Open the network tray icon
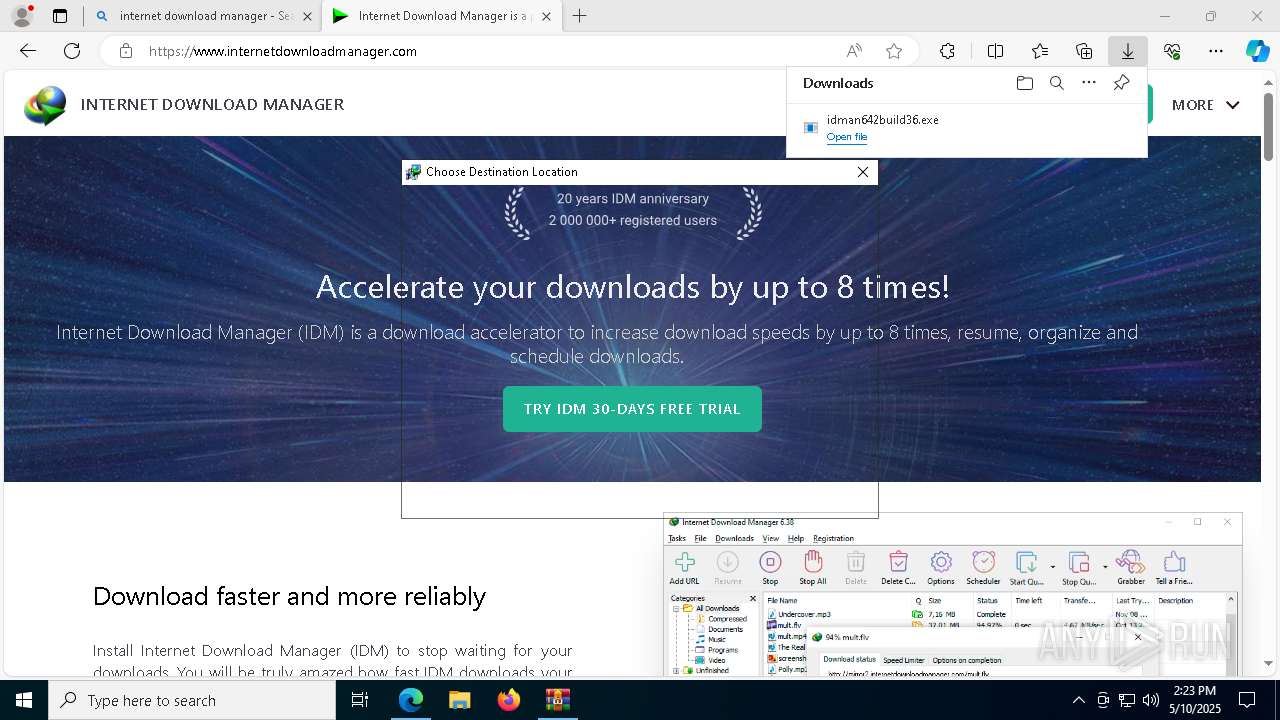Screen dimensions: 1280x720 click(1126, 700)
